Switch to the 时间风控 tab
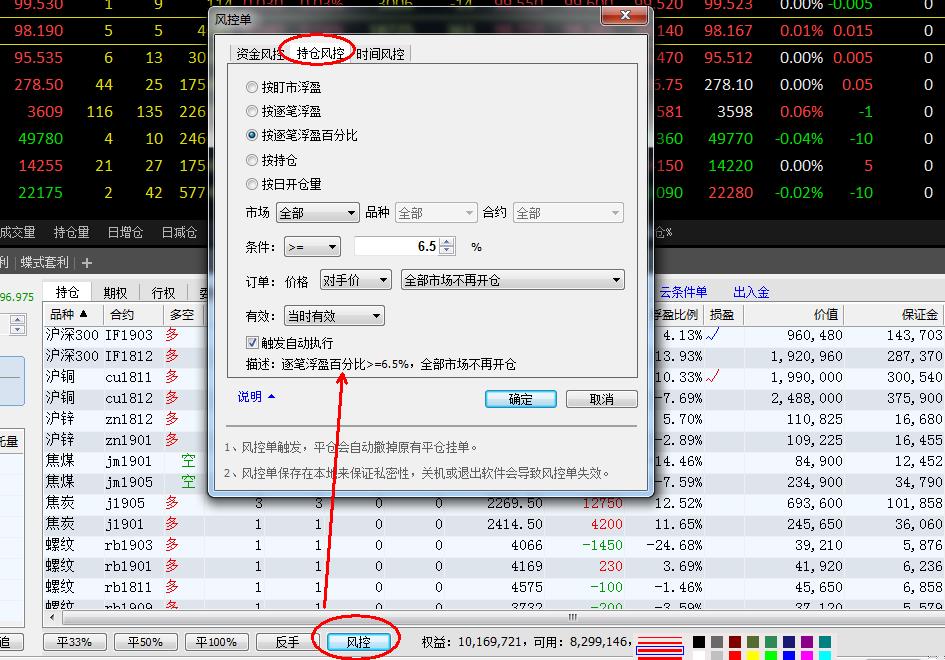Viewport: 945px width, 660px height. (x=381, y=54)
